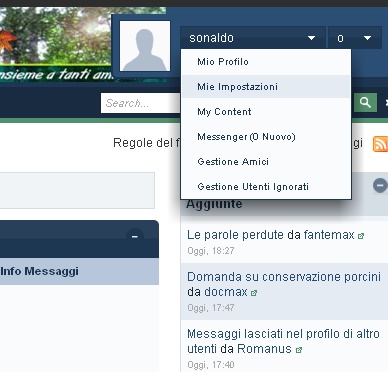Open topic Le parole perdute da fantemax
The width and height of the screenshot is (388, 372).
pyautogui.click(x=271, y=235)
